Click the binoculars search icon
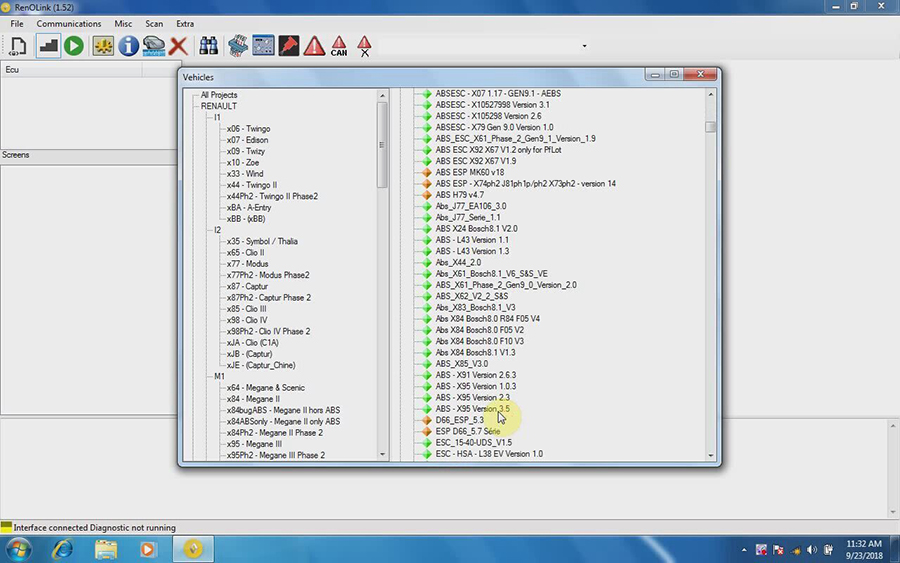 coord(209,45)
